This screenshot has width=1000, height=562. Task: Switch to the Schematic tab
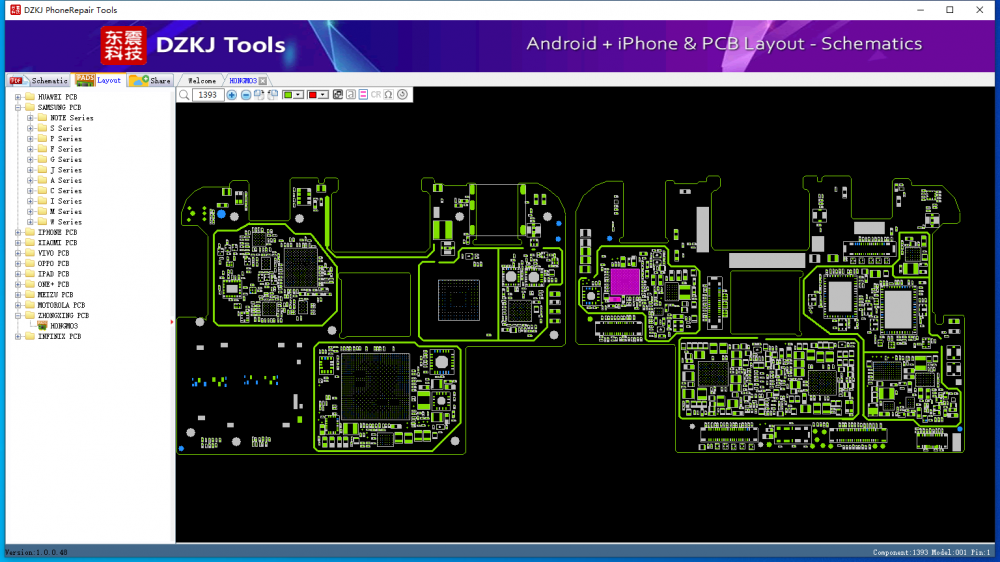39,80
